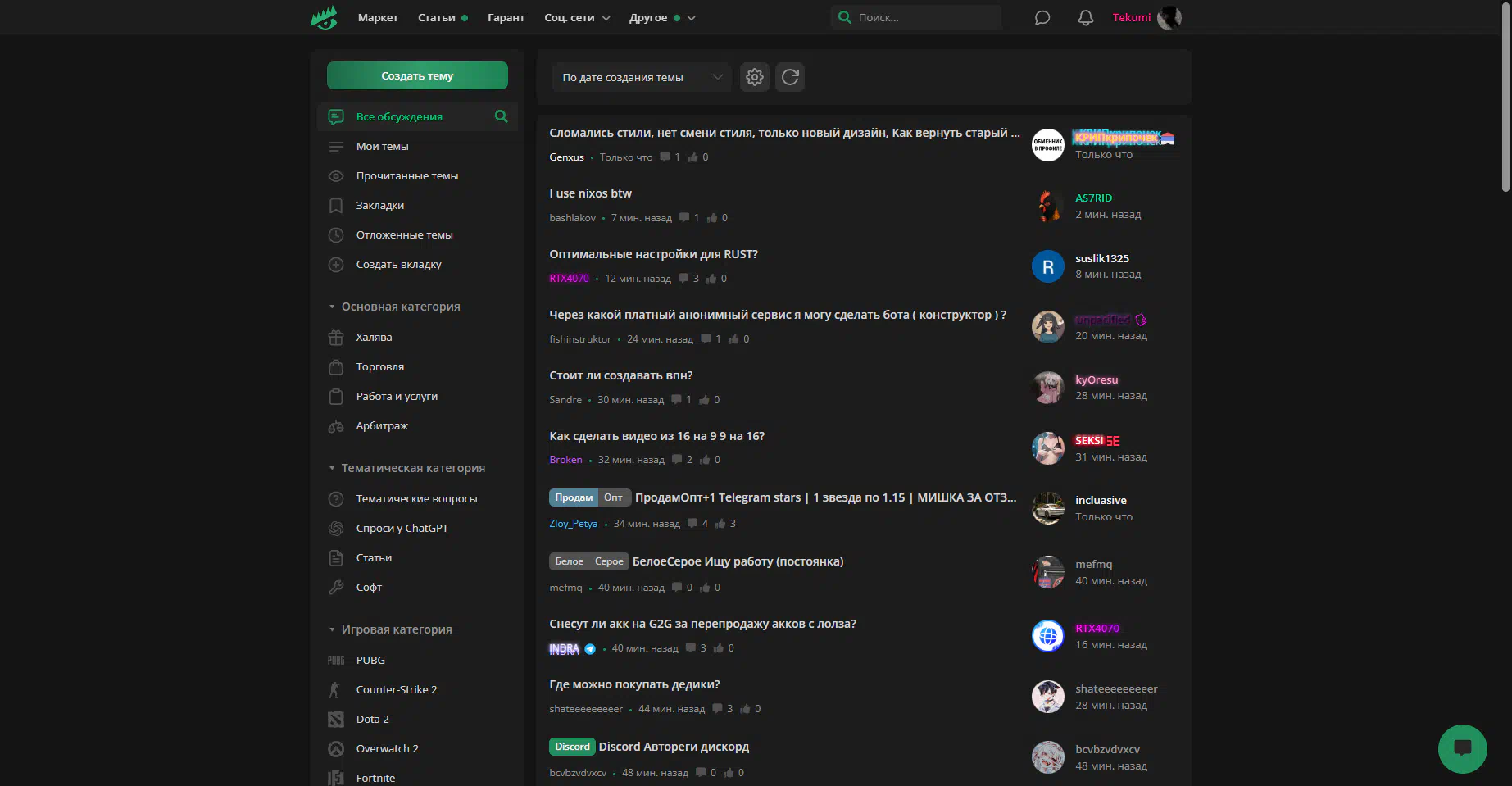Screen dimensions: 1512x786
Task: Click search icon beside Все обсуждения
Action: pyautogui.click(x=501, y=116)
